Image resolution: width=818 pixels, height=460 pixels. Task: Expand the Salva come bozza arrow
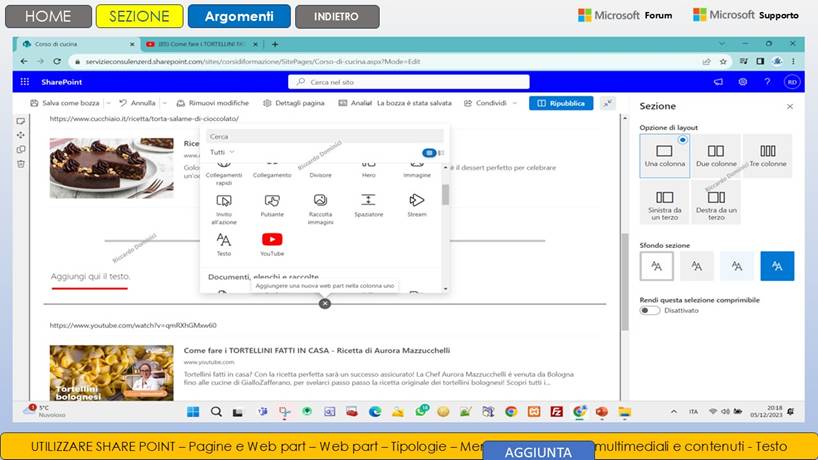pos(109,103)
